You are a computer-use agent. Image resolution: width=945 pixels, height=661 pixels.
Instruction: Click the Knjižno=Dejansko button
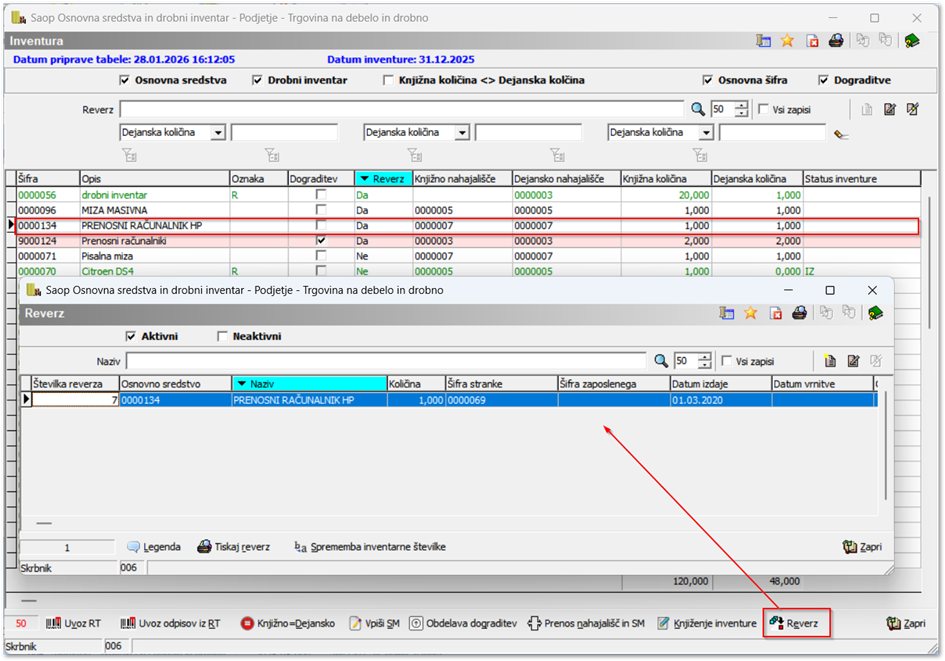tap(288, 624)
